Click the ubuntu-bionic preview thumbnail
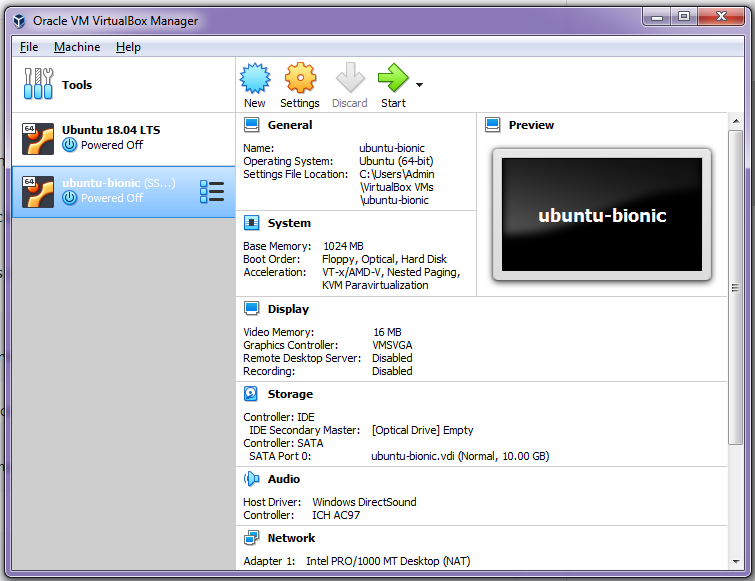This screenshot has width=755, height=581. click(x=602, y=215)
